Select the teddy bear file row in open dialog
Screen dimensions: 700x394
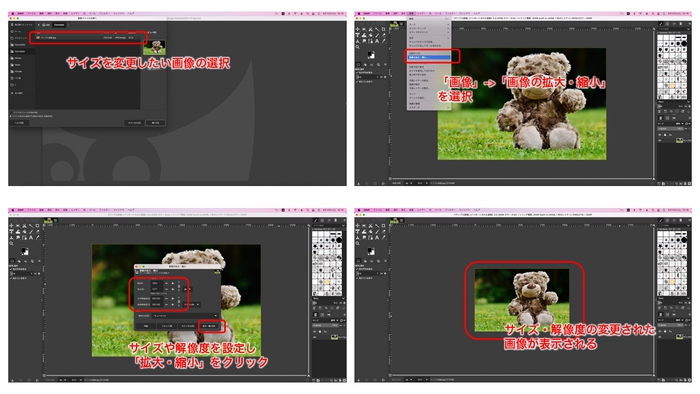(87, 37)
